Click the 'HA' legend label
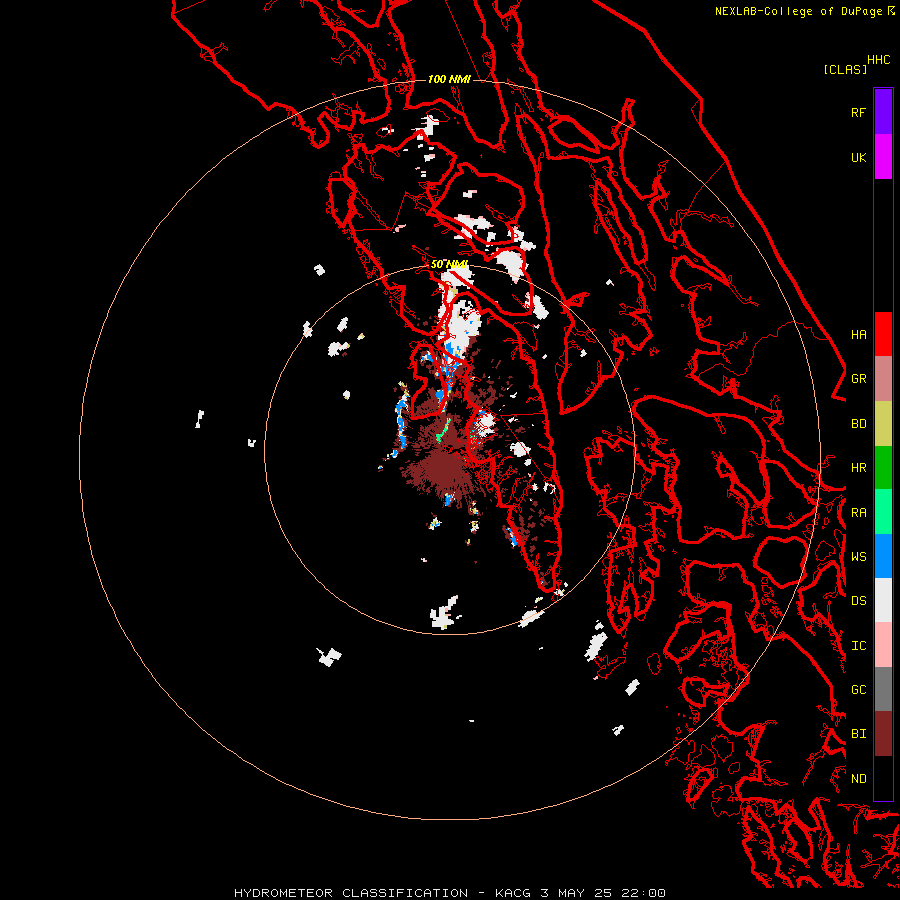The image size is (900, 900). tap(858, 335)
